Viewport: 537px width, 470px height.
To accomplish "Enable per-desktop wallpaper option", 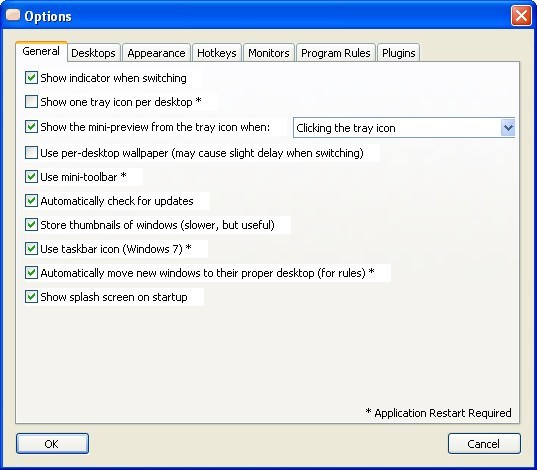I will (x=31, y=153).
